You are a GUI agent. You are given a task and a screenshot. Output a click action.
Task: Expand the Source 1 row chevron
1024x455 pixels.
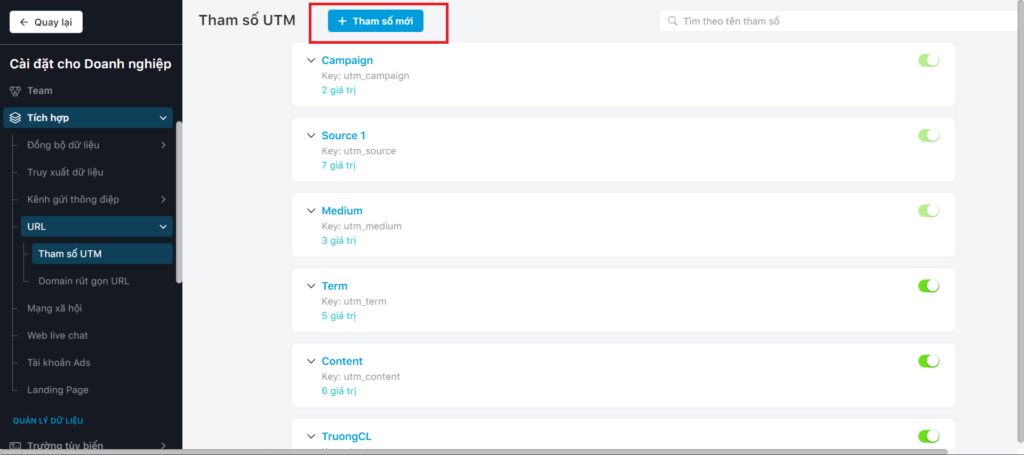[310, 136]
